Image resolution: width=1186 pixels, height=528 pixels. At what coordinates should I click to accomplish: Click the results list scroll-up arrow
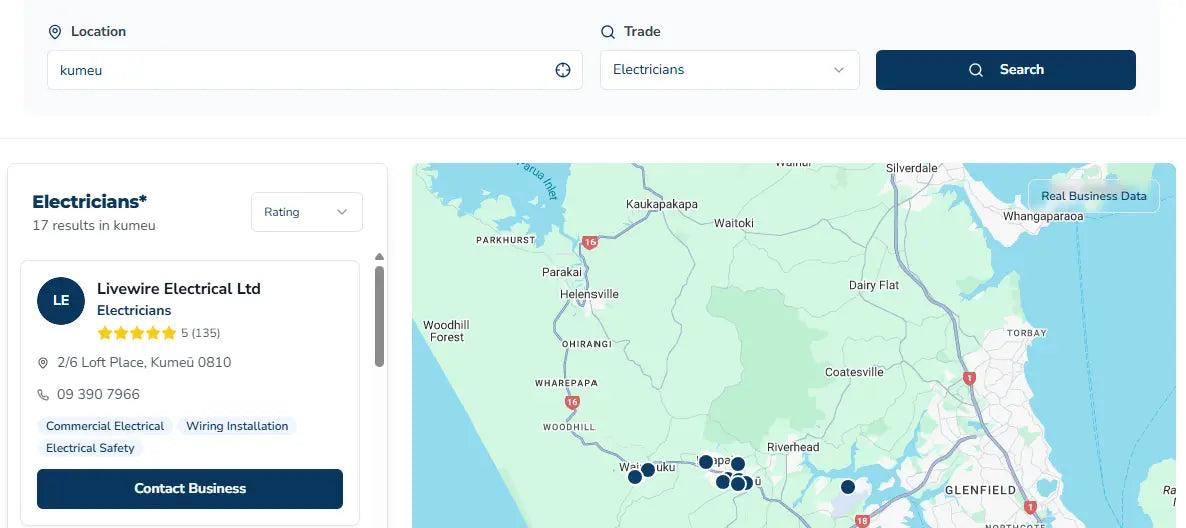click(x=379, y=257)
